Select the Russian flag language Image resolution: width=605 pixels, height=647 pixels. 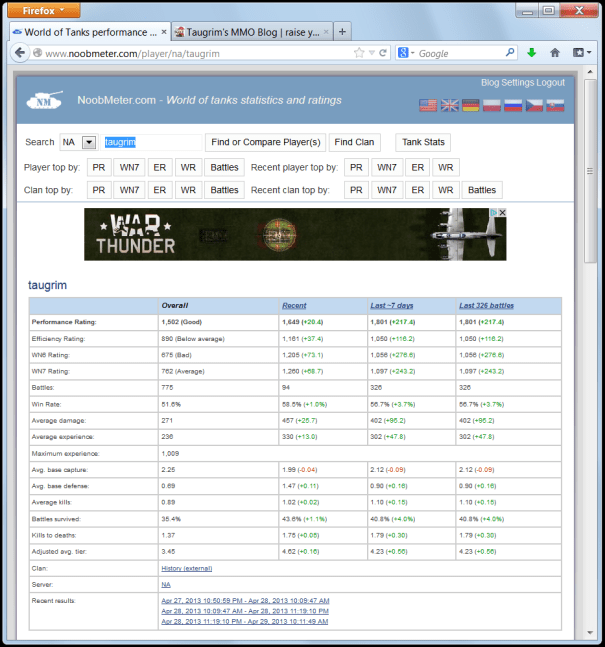coord(513,105)
